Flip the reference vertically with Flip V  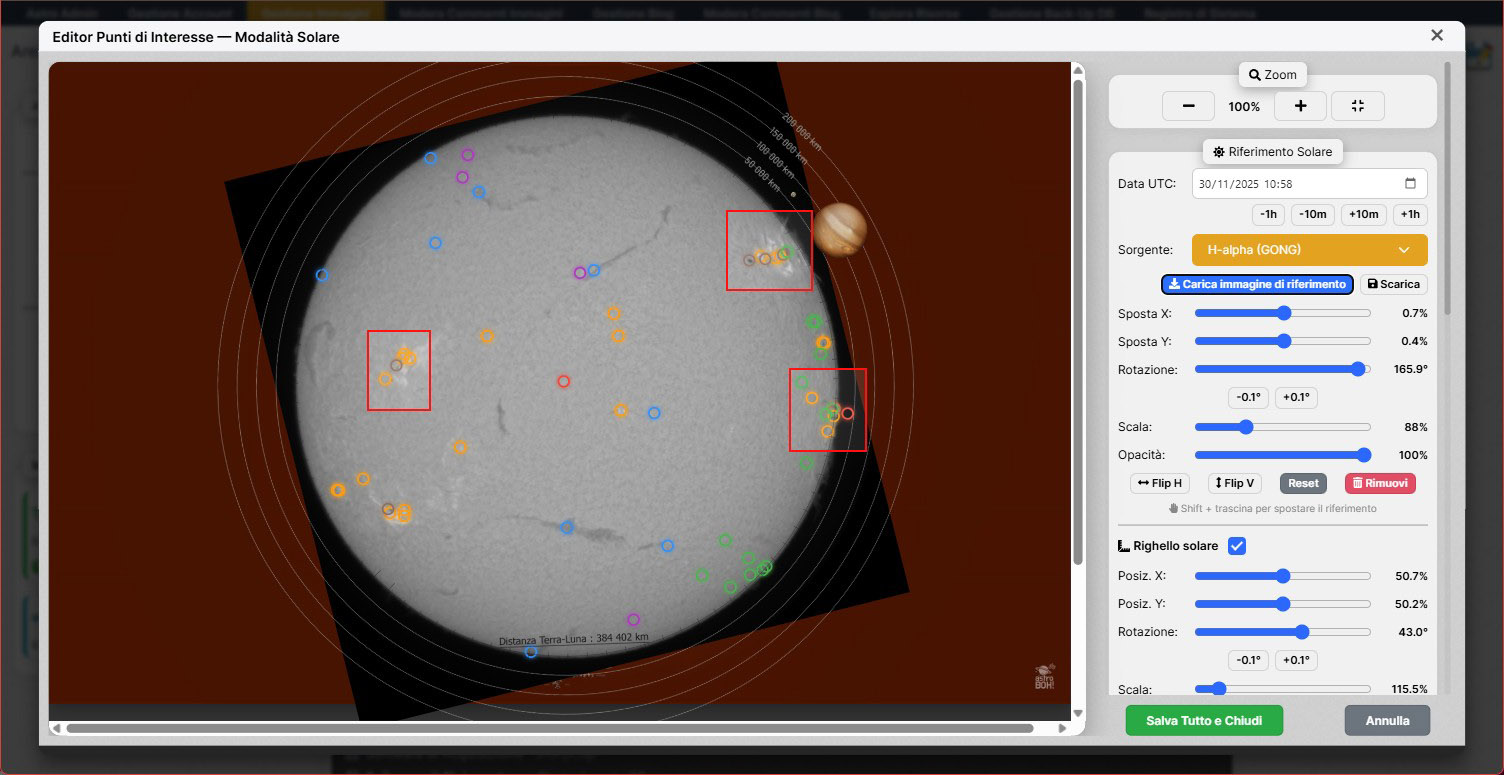1235,483
